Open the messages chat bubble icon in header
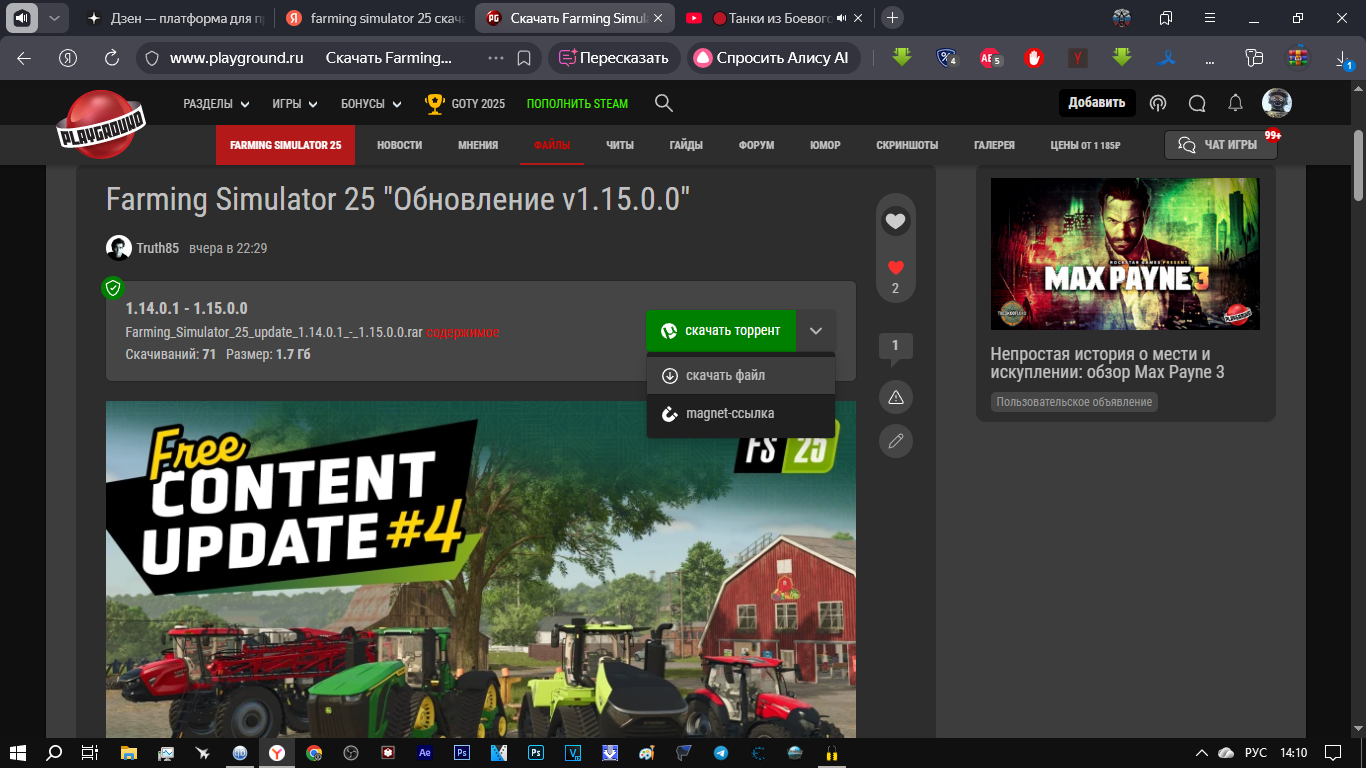Viewport: 1368px width, 768px height. click(1197, 103)
